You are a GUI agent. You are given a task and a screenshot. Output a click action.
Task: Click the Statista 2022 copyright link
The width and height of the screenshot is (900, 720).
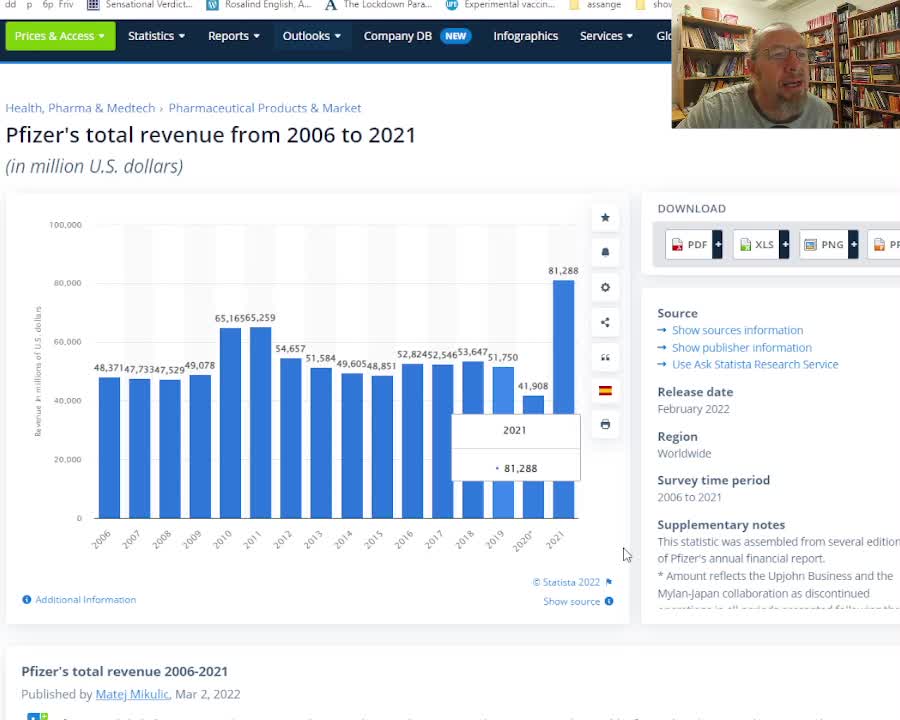coord(567,582)
